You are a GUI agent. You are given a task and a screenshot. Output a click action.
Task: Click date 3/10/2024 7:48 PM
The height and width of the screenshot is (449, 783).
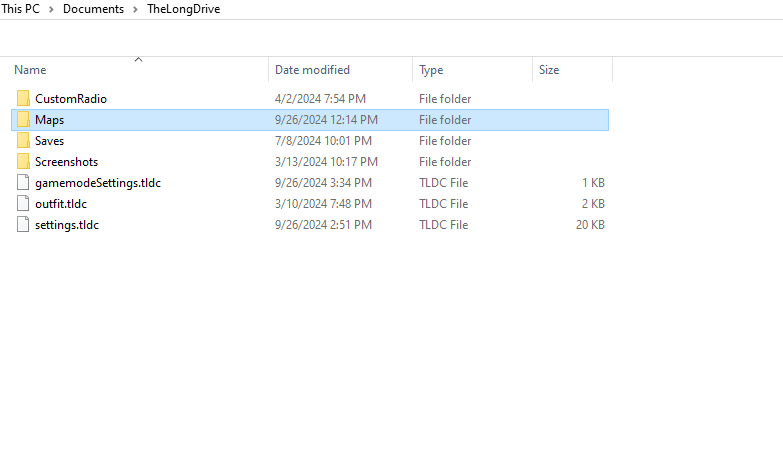pyautogui.click(x=323, y=204)
